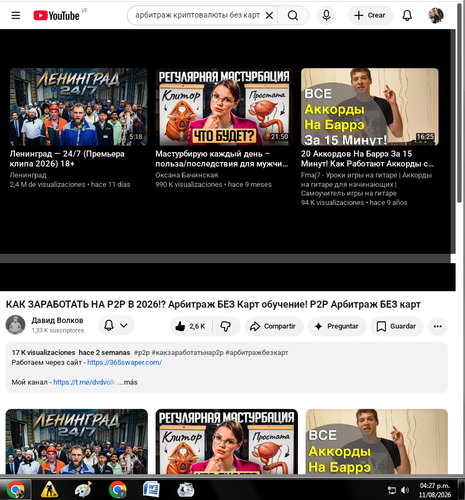Viewport: 465px width, 500px height.
Task: Open lower Ленинград 24/7 video thumbnail below description
Action: 77,441
